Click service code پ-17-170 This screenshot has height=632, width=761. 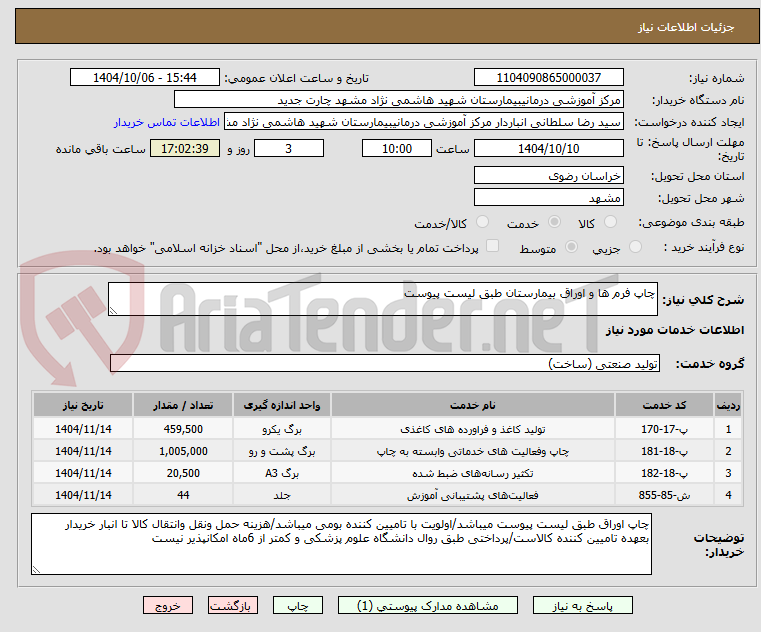664,429
